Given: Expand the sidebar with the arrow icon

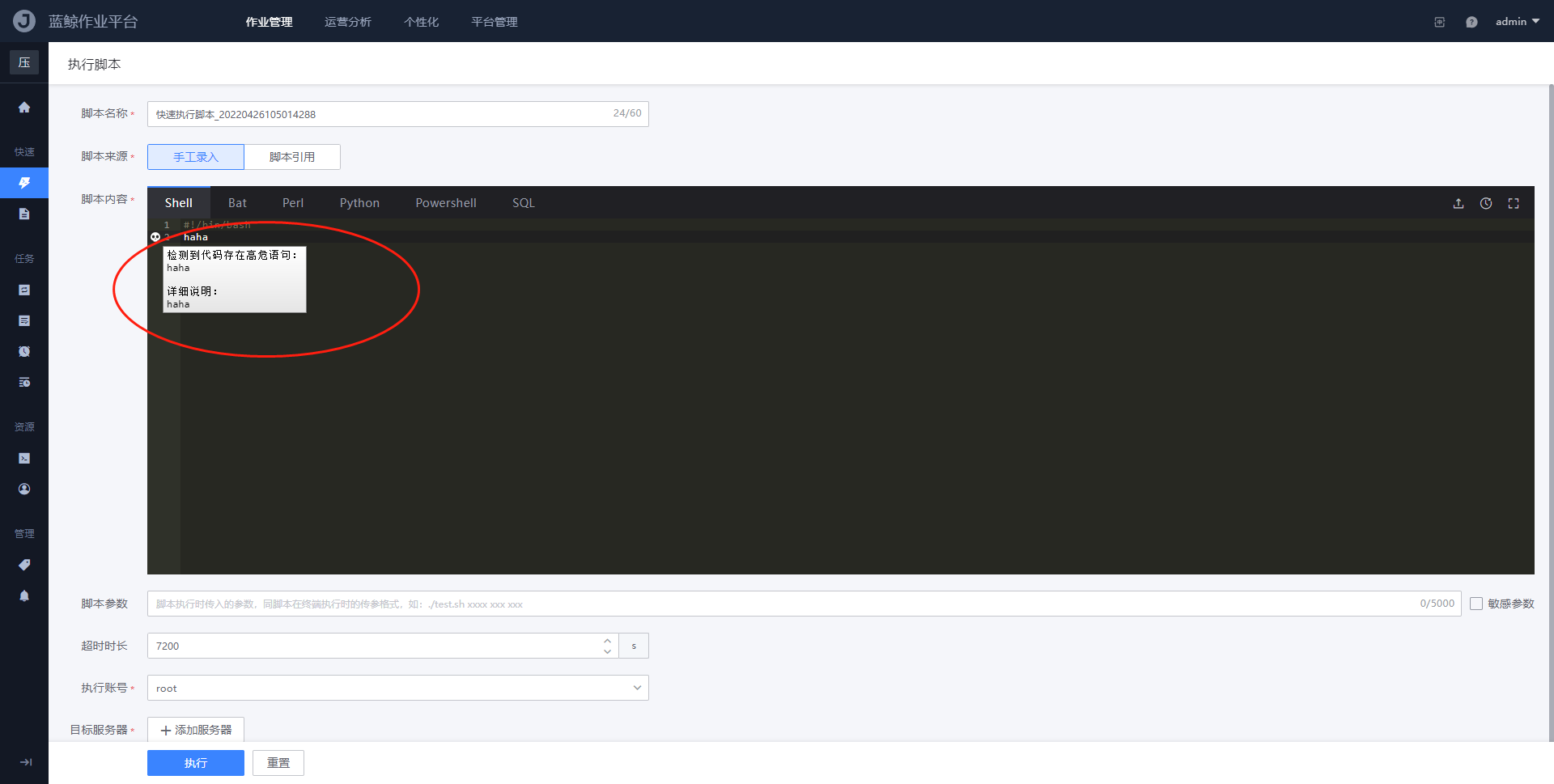Looking at the screenshot, I should pyautogui.click(x=26, y=762).
